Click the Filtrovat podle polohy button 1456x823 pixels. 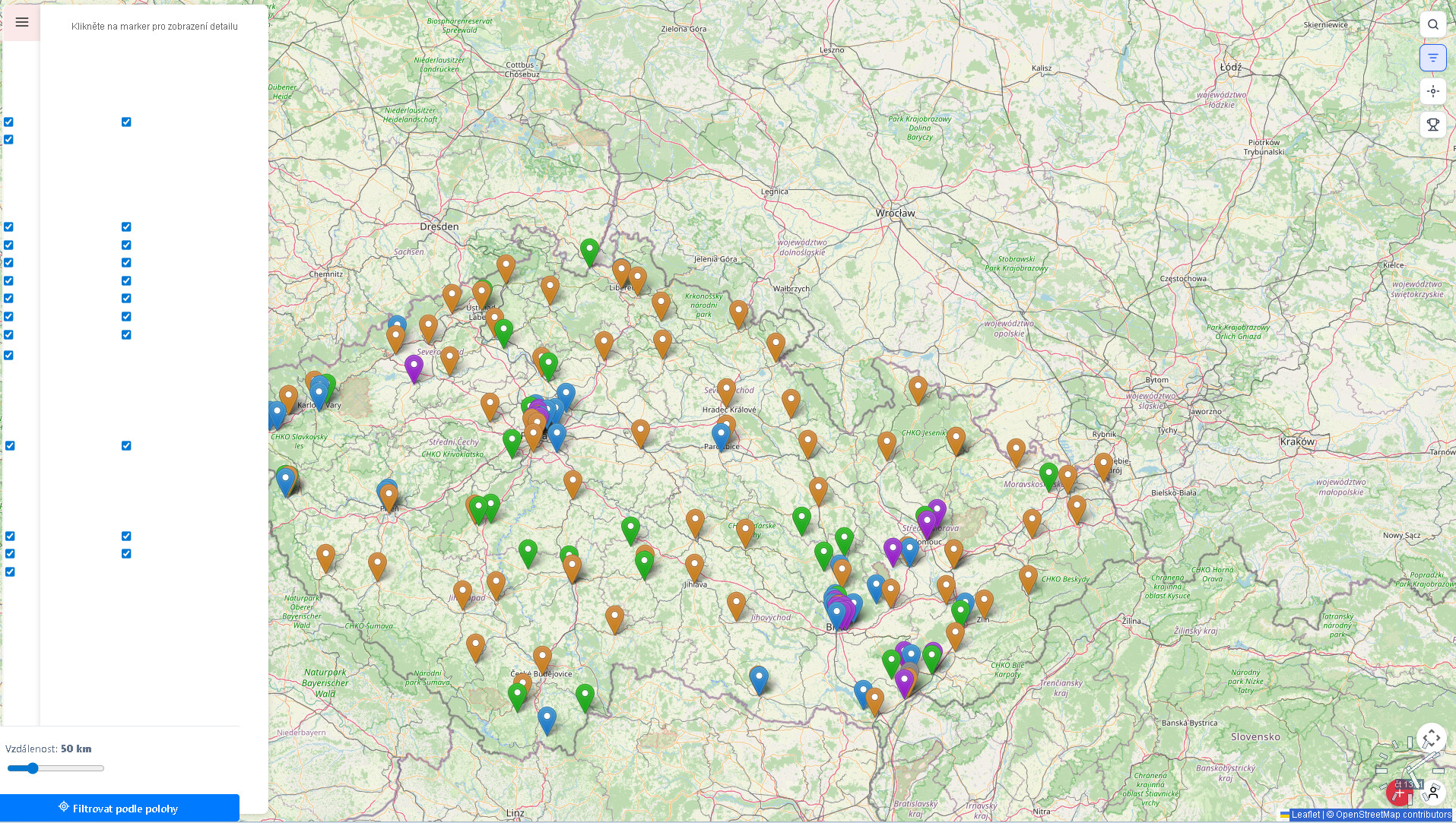(119, 808)
